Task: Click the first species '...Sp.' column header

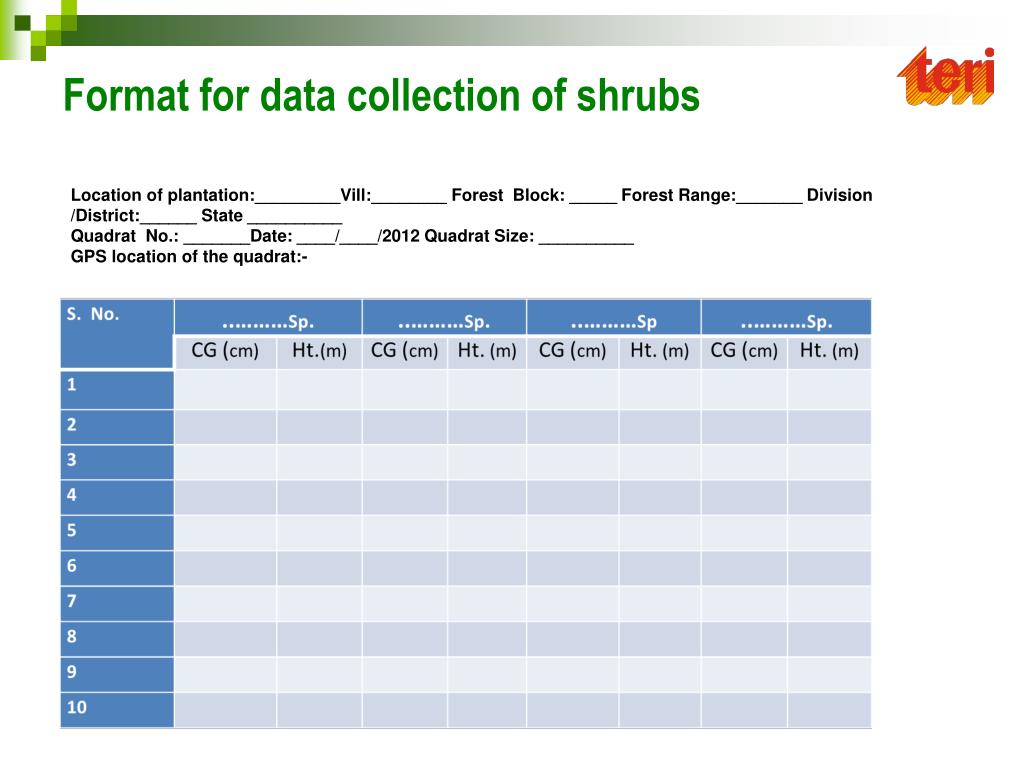Action: click(x=268, y=317)
